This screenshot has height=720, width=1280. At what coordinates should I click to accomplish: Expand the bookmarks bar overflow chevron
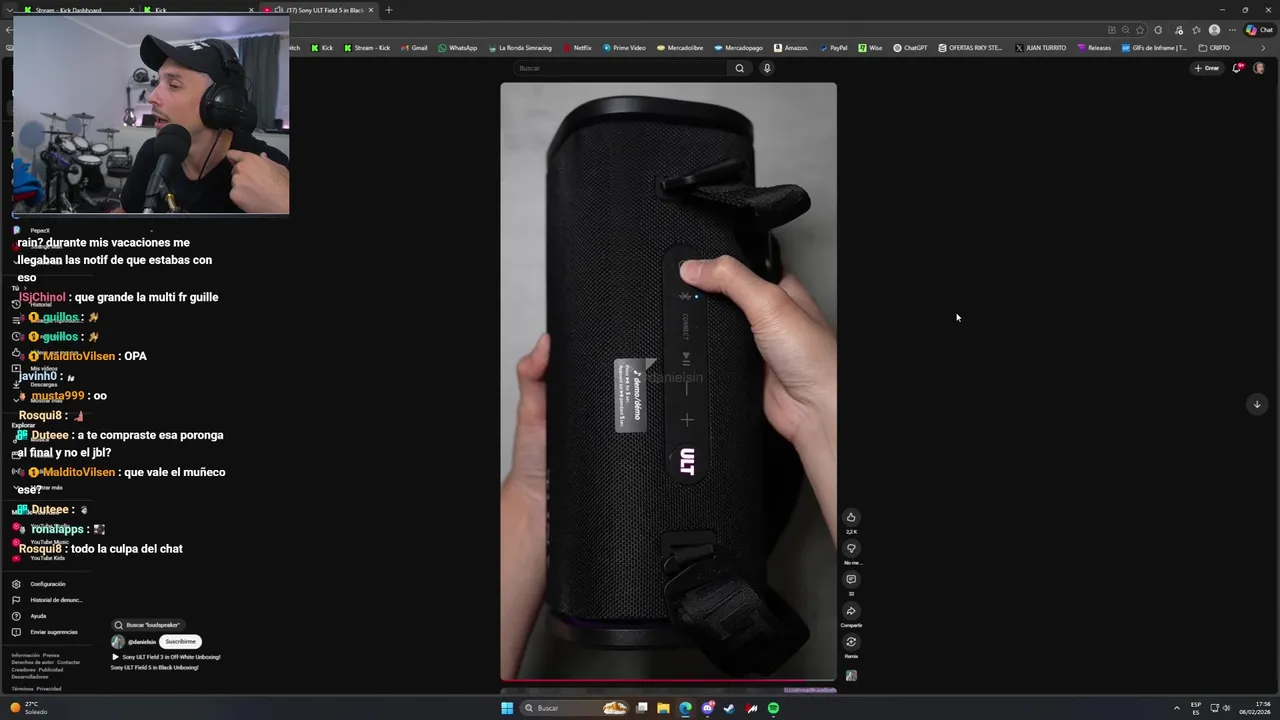click(1262, 48)
